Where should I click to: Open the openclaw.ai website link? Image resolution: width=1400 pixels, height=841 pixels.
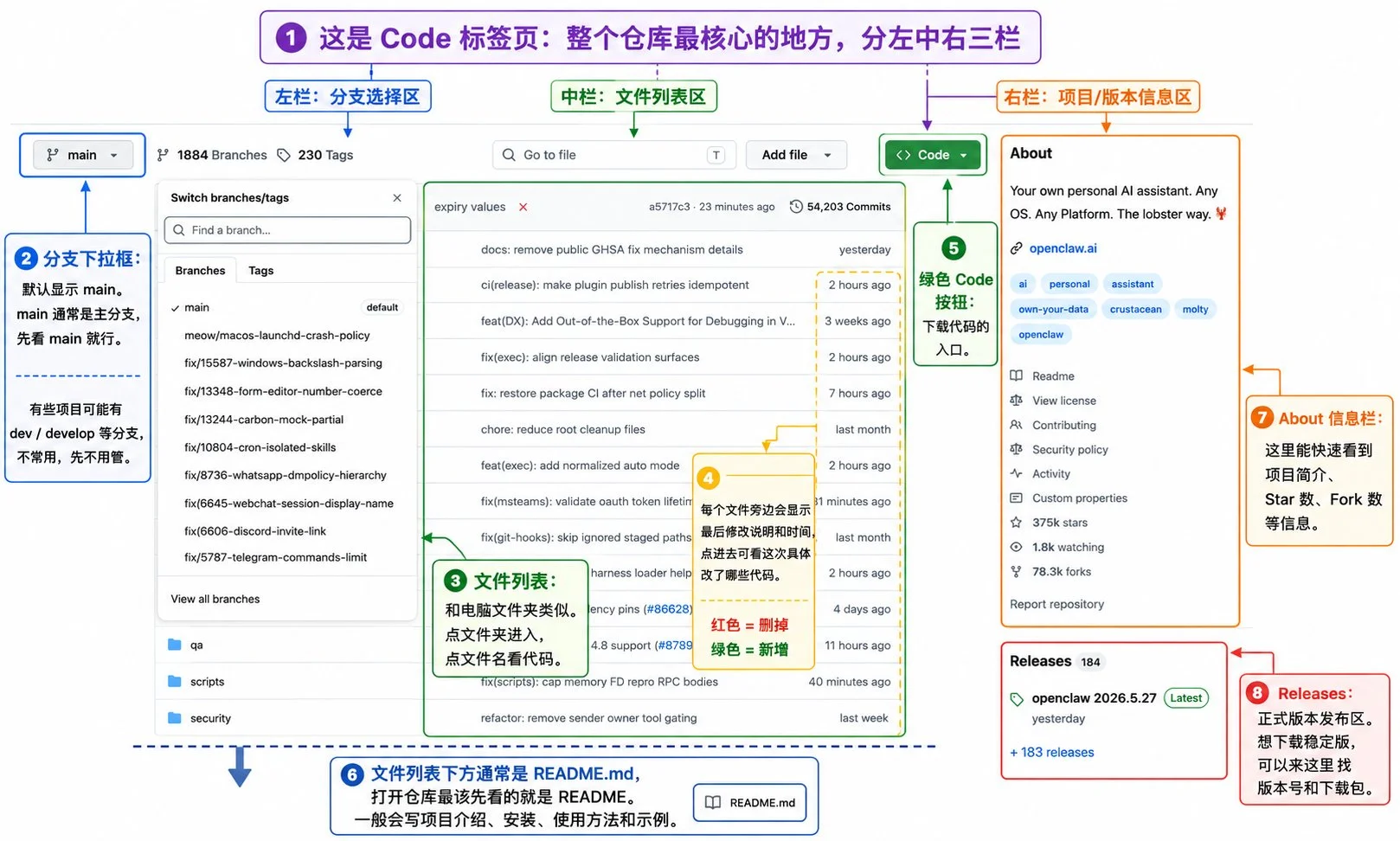(1063, 248)
